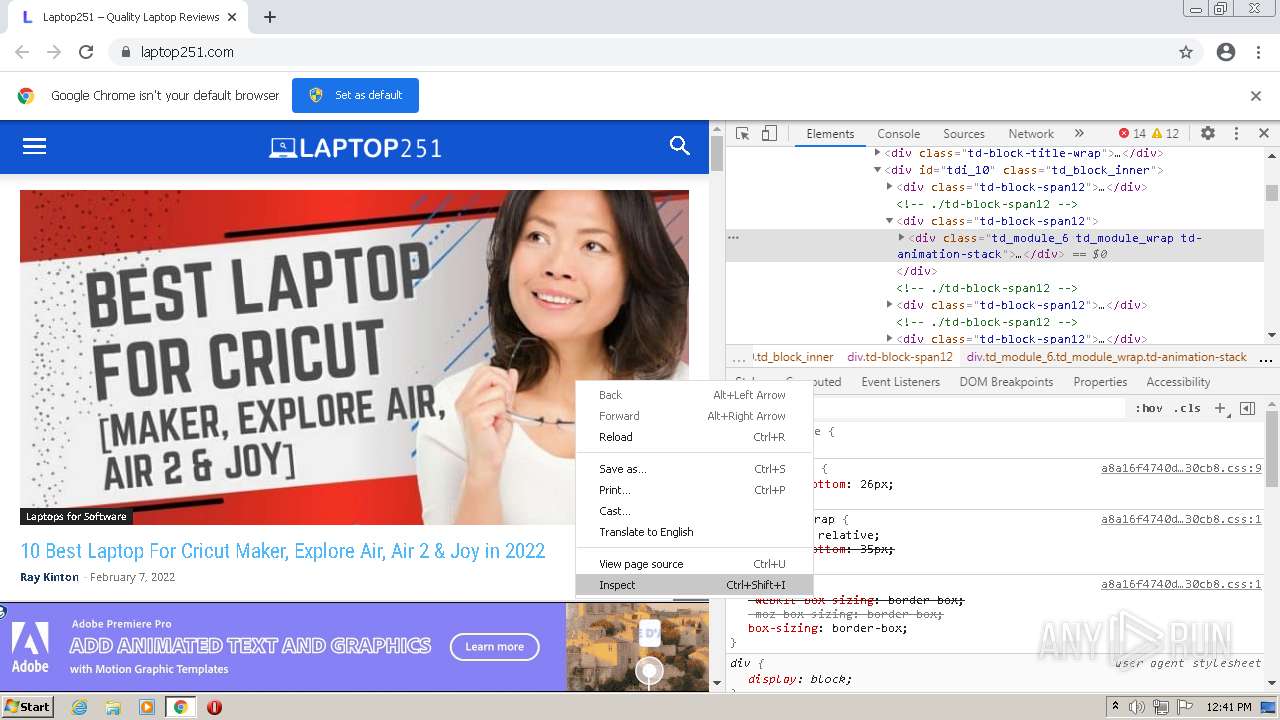The image size is (1280, 720).
Task: Go back using browser back arrow
Action: pos(22,52)
